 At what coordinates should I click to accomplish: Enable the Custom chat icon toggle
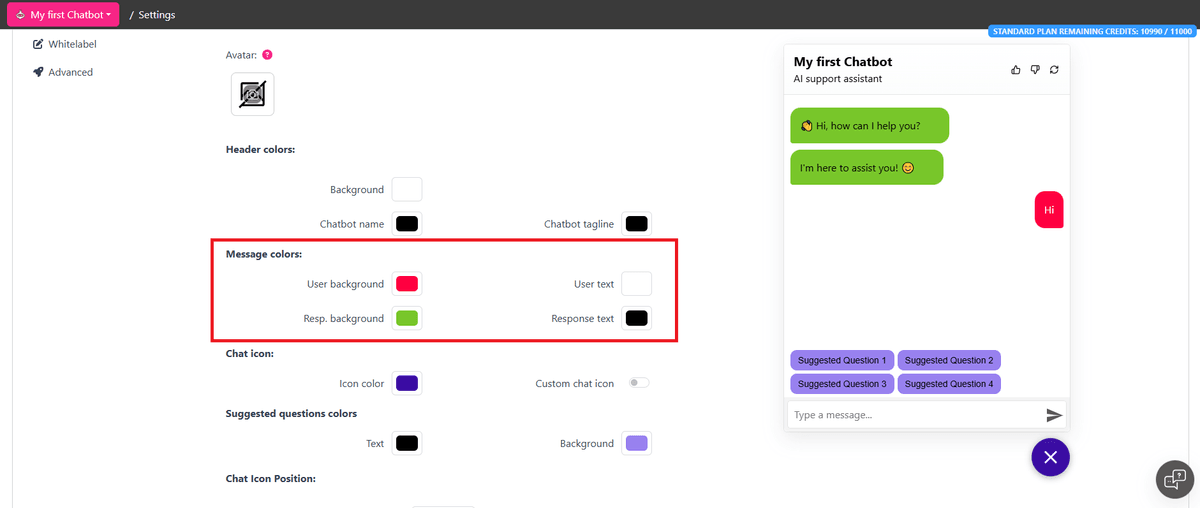(x=638, y=383)
